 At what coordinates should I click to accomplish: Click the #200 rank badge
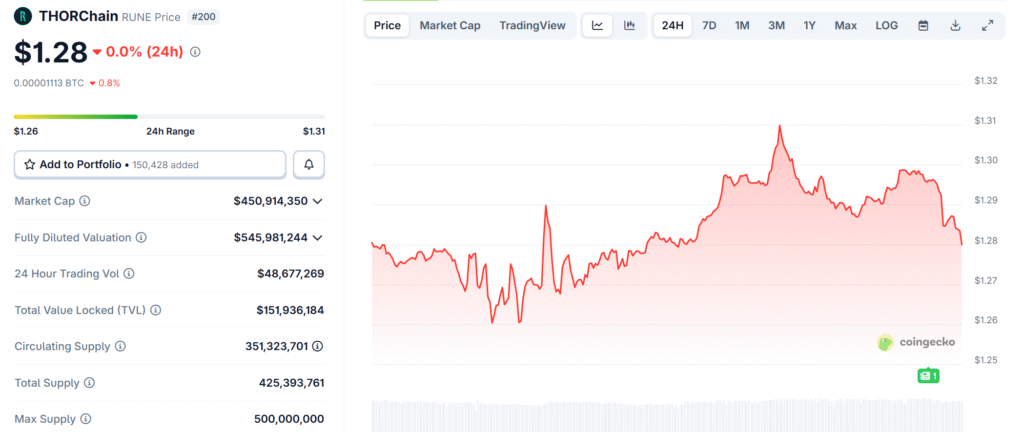tap(203, 16)
